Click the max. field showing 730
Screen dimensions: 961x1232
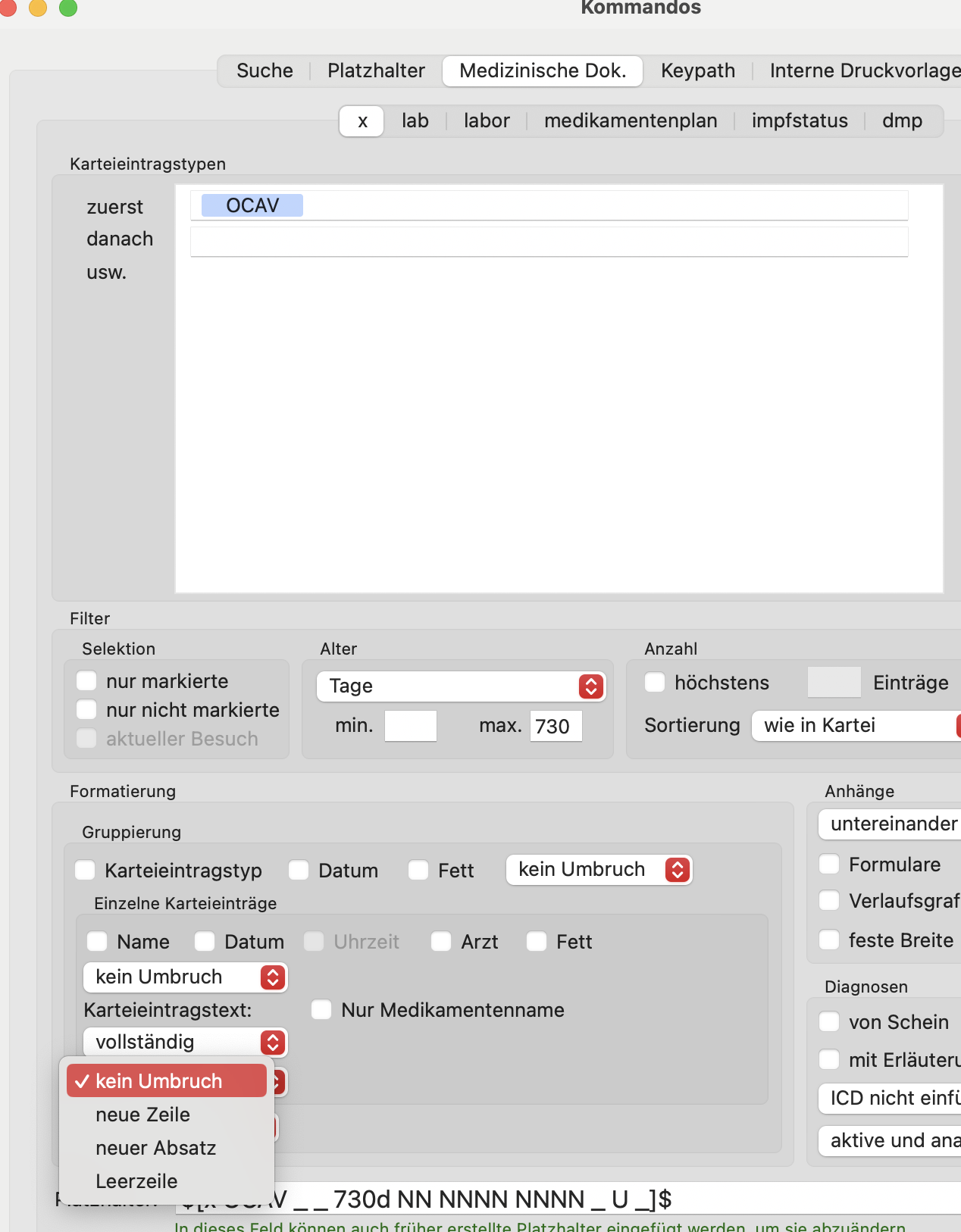556,726
